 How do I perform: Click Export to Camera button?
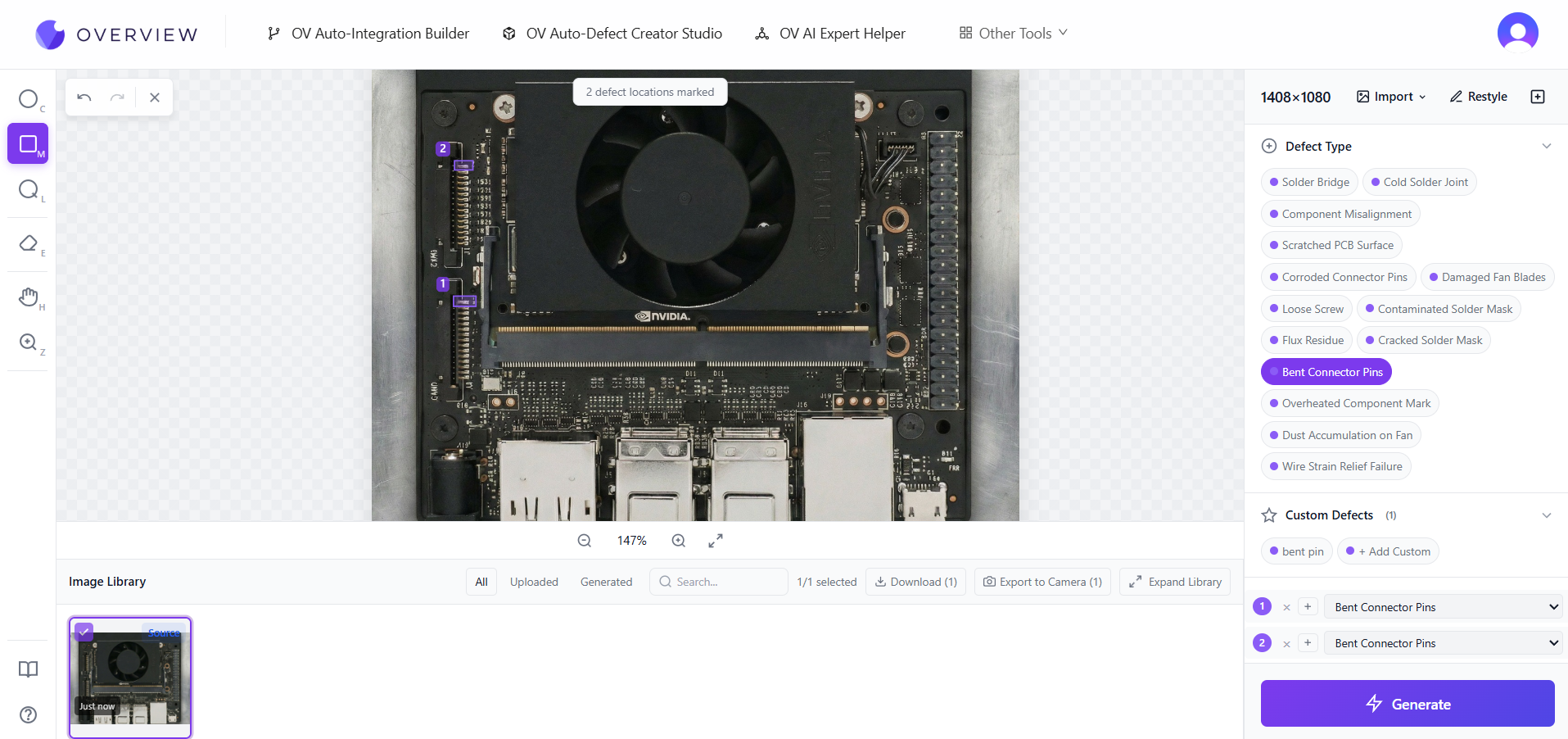pyautogui.click(x=1042, y=582)
